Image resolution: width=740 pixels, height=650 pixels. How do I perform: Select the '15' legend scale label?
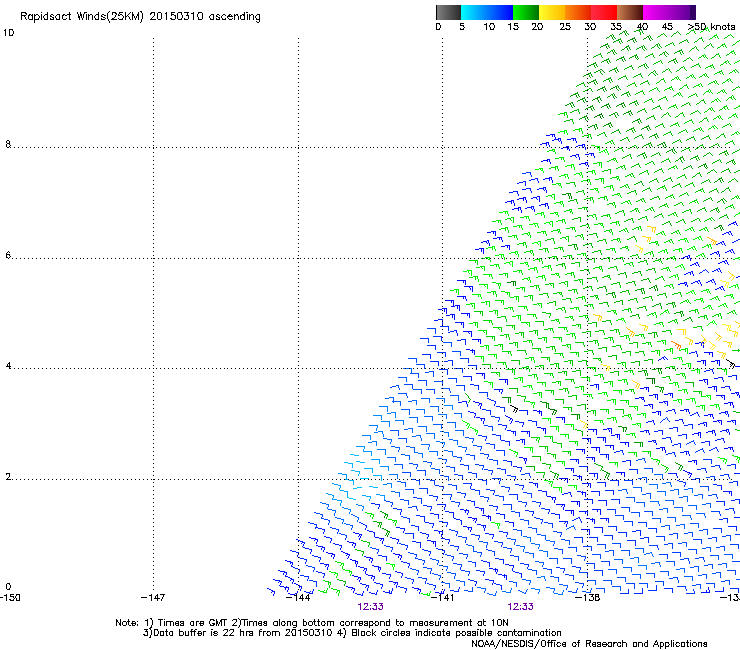pyautogui.click(x=513, y=27)
